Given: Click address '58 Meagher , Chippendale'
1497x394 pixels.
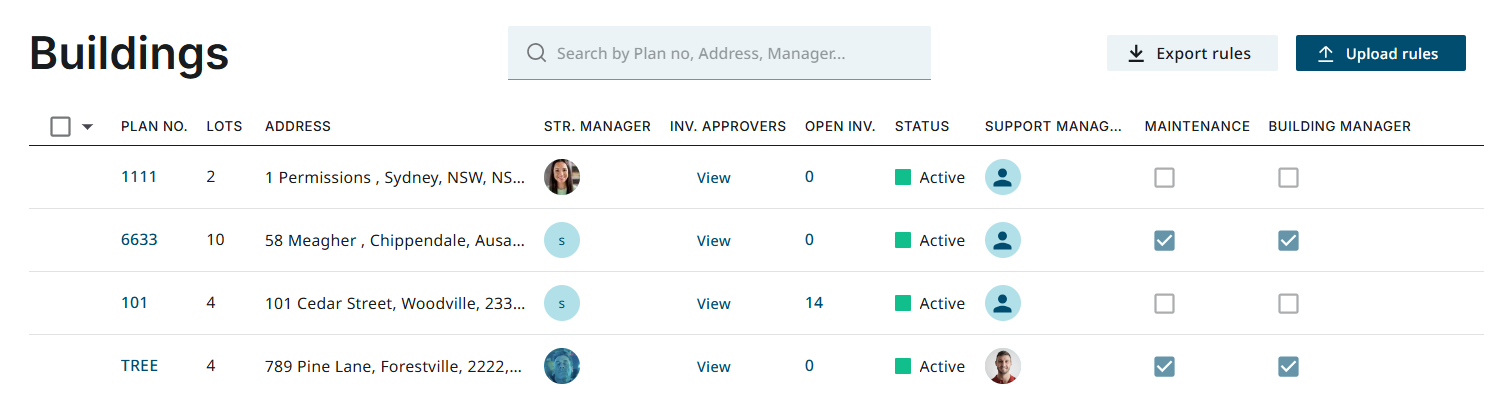Looking at the screenshot, I should tap(395, 240).
